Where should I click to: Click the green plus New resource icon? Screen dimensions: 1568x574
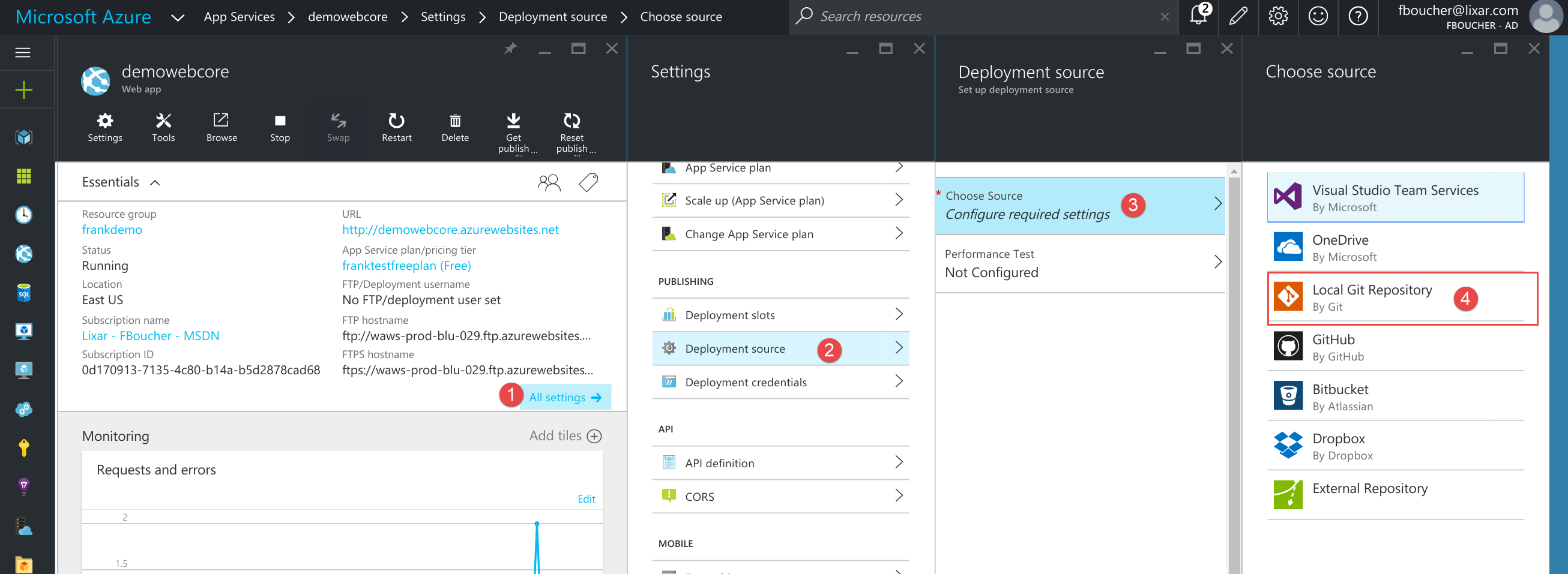(x=23, y=90)
